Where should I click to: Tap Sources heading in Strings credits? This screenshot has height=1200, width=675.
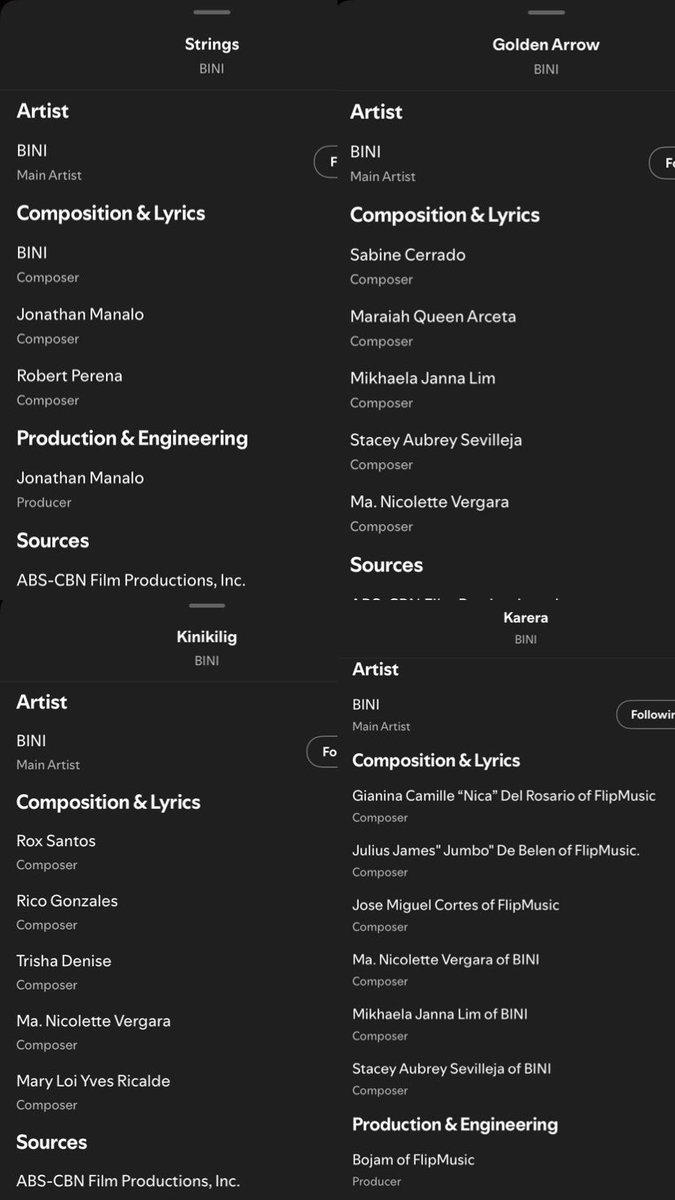click(x=53, y=540)
